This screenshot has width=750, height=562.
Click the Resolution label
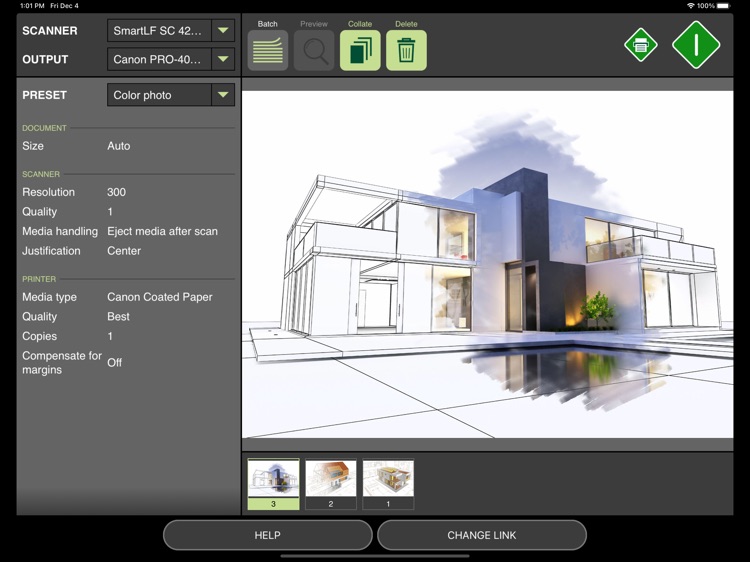48,192
